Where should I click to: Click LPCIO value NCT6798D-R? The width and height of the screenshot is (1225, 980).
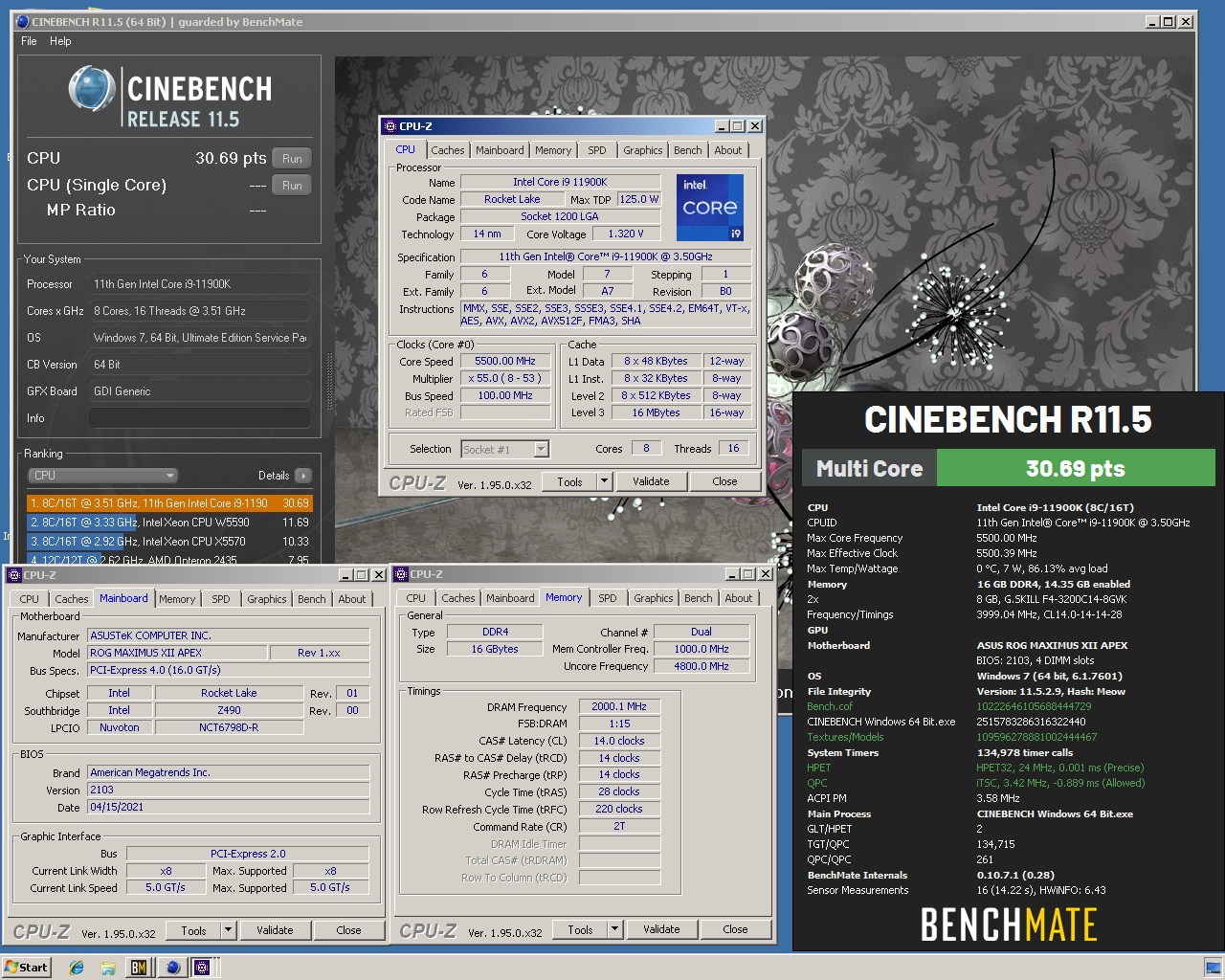(229, 727)
